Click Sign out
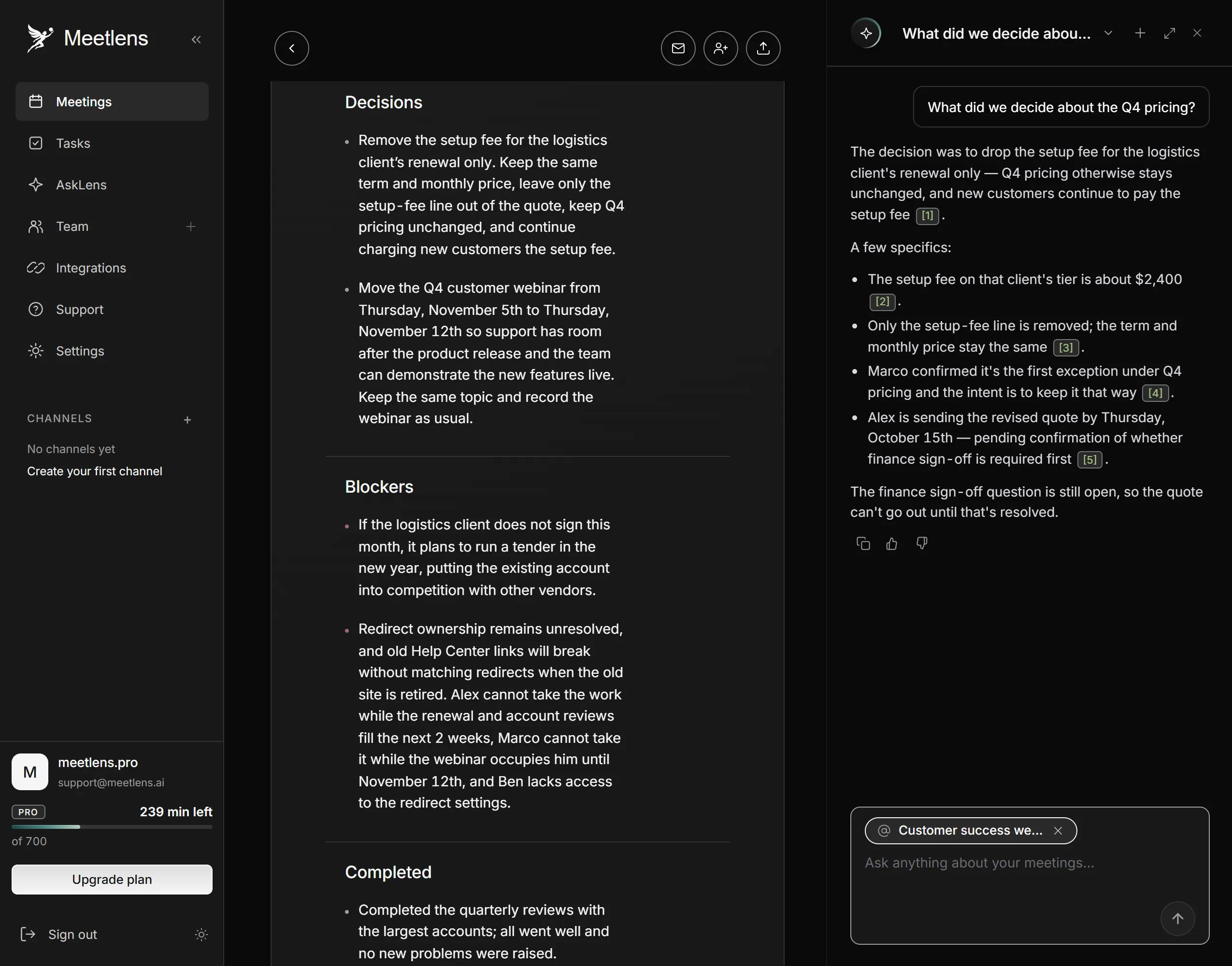This screenshot has height=966, width=1232. point(59,934)
